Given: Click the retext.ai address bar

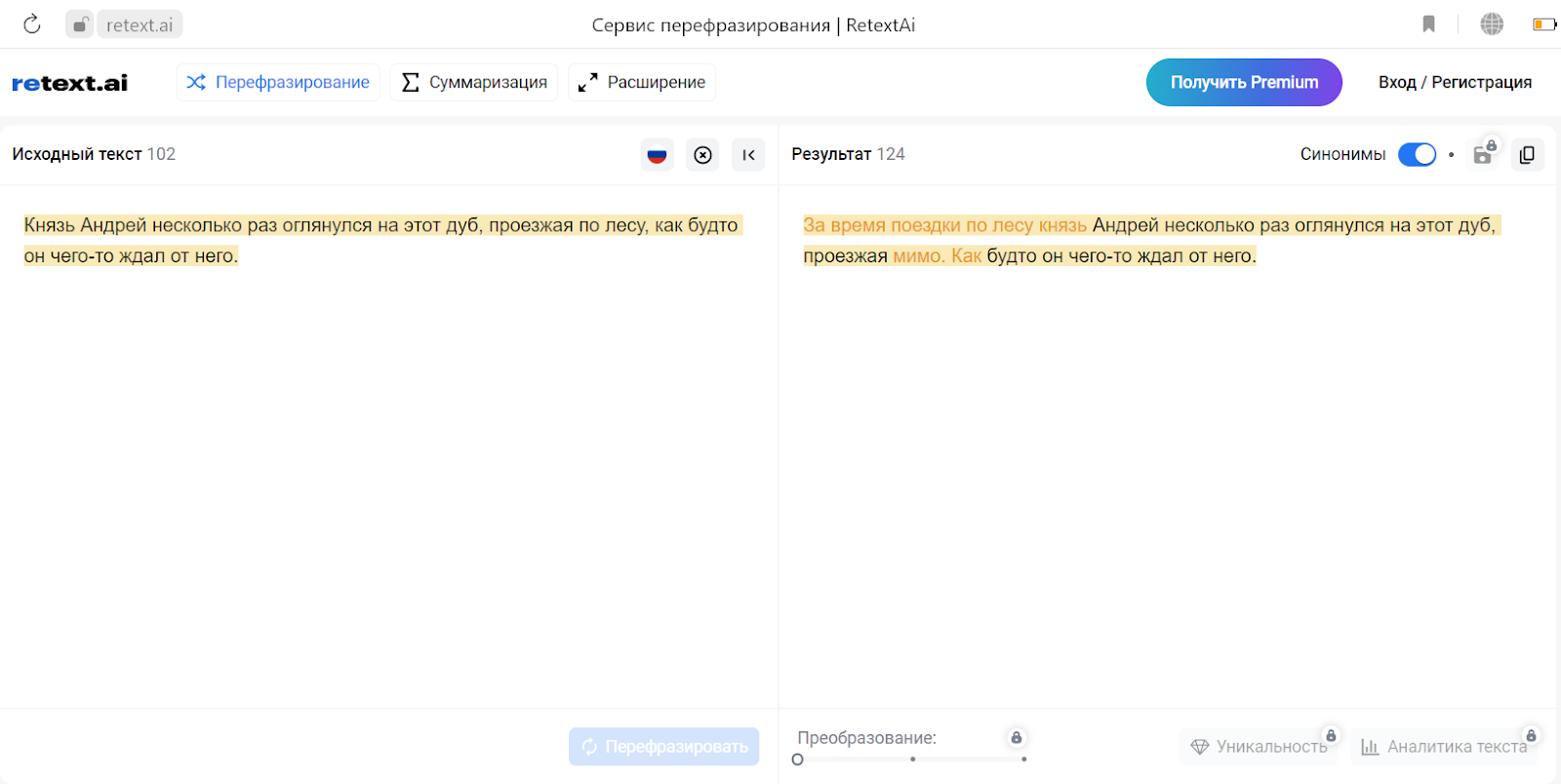Looking at the screenshot, I should (x=140, y=24).
